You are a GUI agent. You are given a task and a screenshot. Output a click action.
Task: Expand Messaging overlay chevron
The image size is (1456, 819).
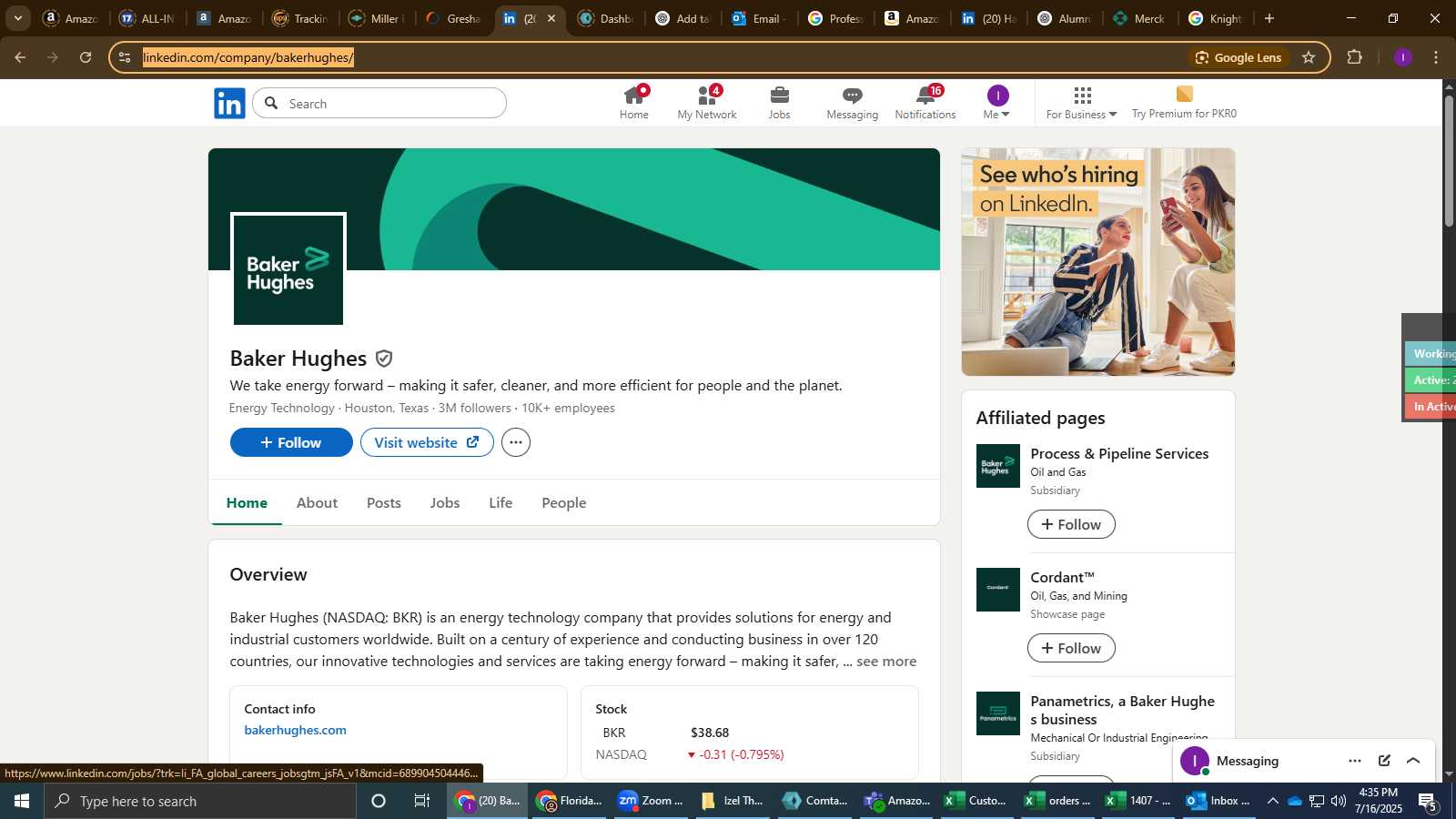pos(1413,761)
